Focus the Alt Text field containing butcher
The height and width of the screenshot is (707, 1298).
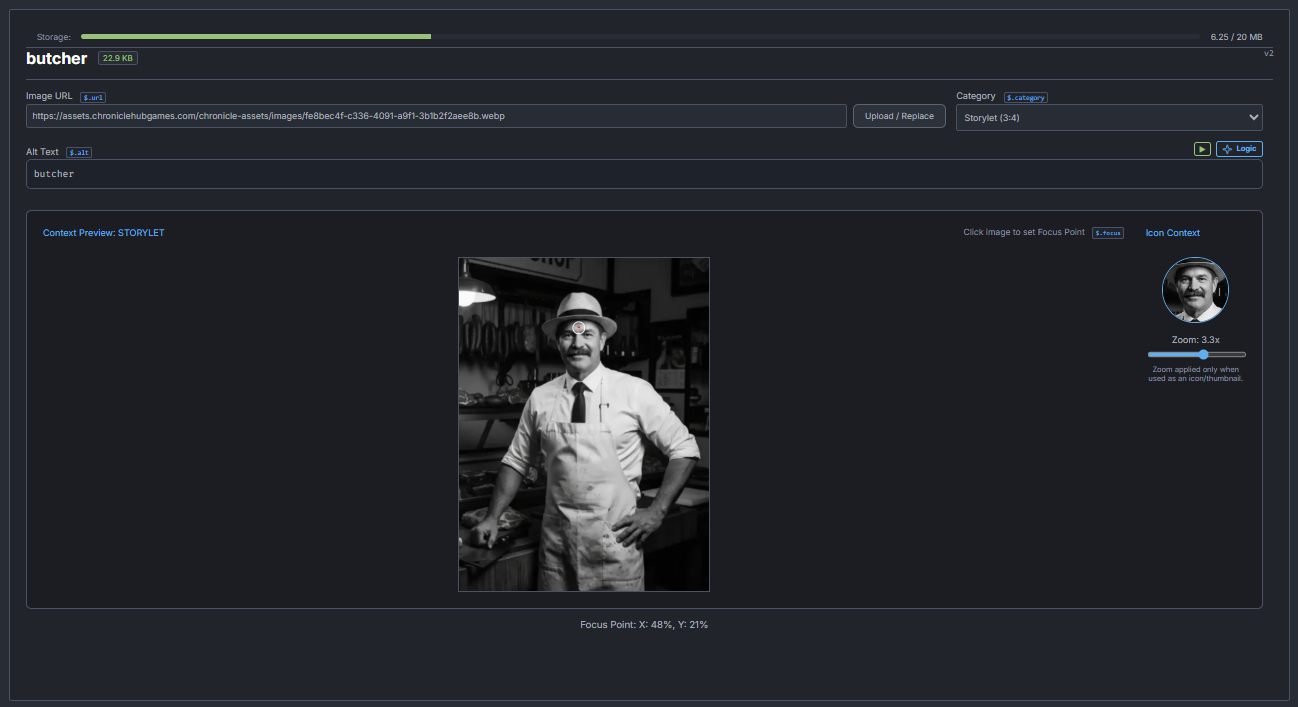[x=644, y=174]
